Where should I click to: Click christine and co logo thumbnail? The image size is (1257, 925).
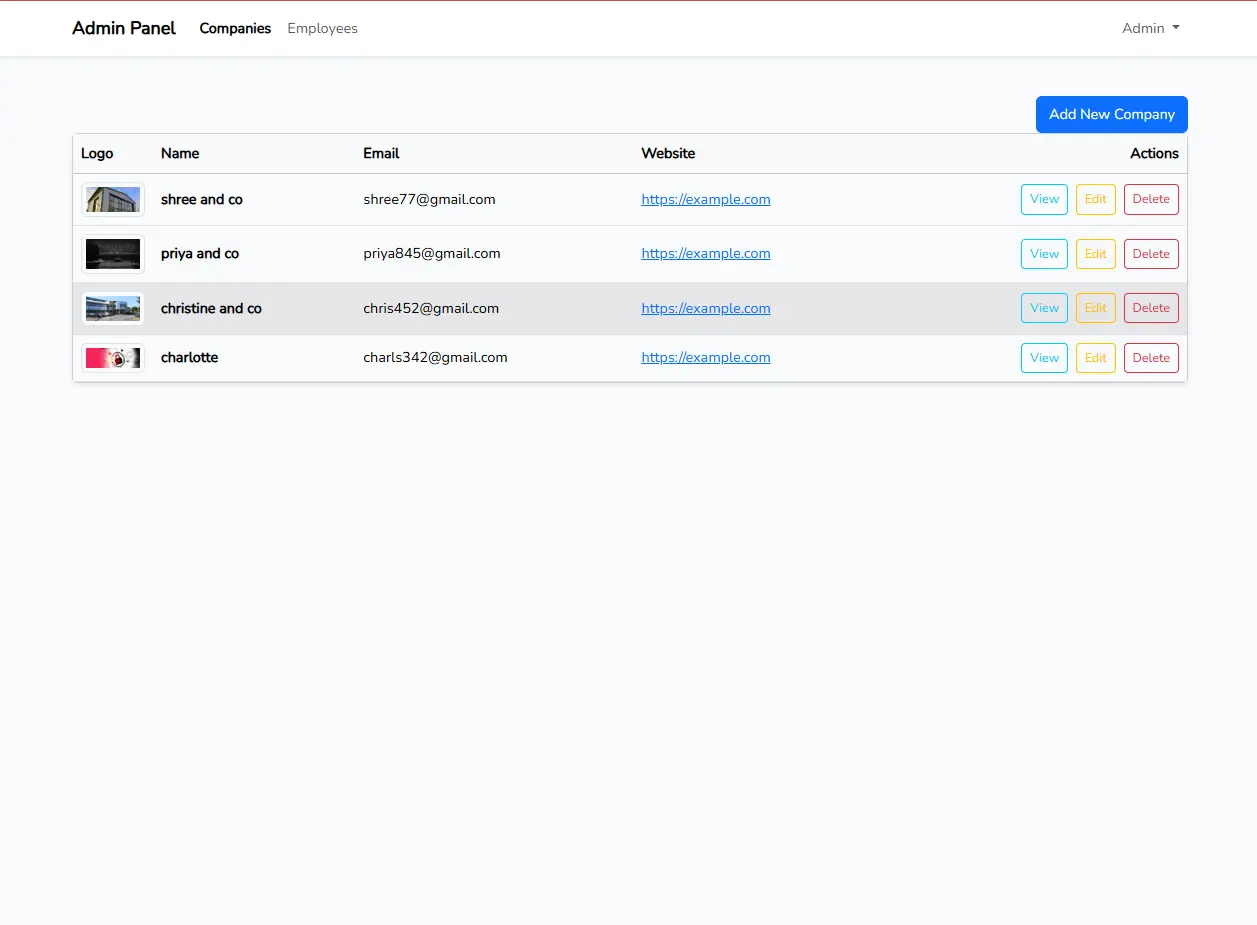click(x=113, y=308)
